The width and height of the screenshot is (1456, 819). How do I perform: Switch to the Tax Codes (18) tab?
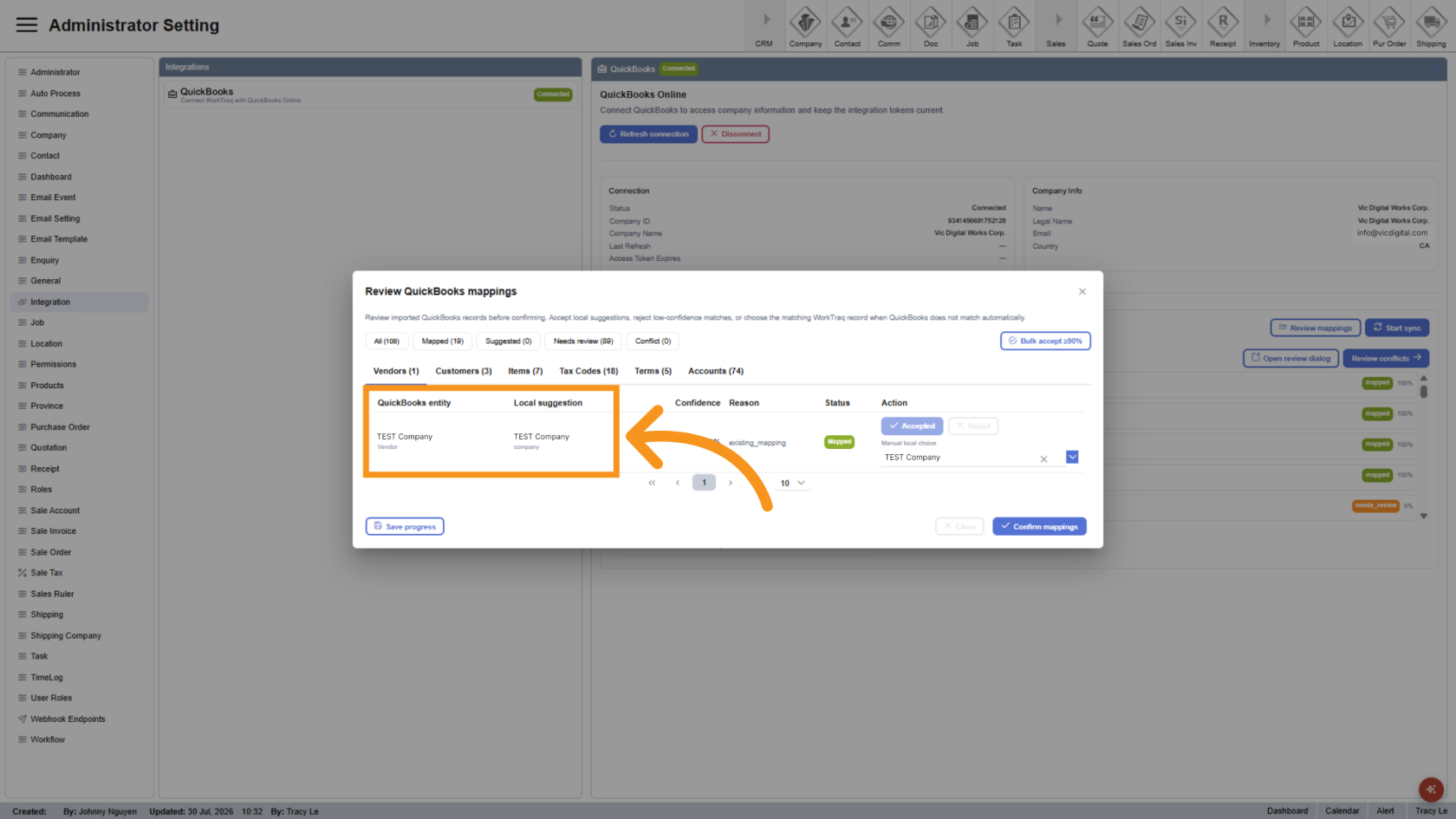click(588, 371)
